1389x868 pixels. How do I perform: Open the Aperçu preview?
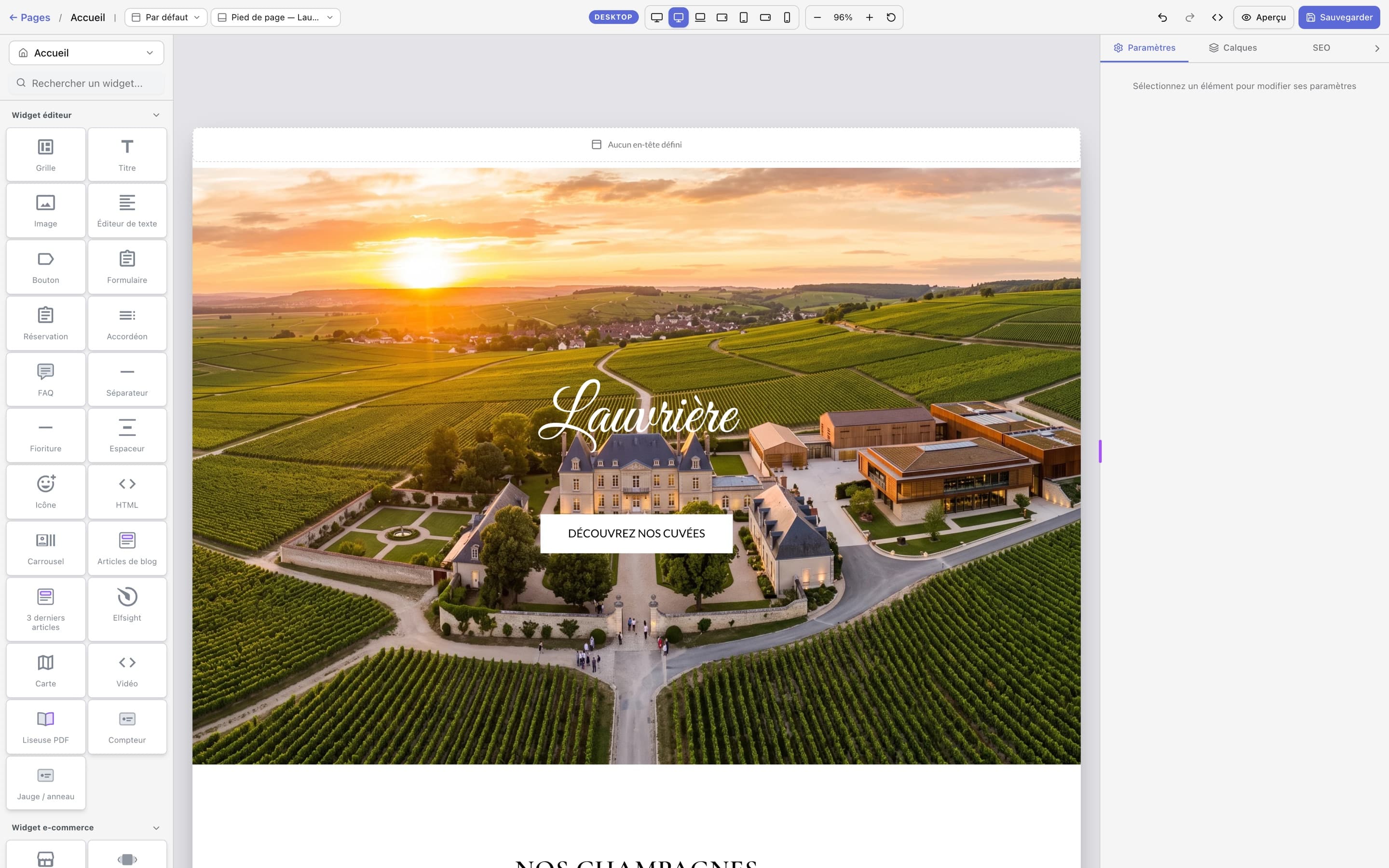point(1263,17)
